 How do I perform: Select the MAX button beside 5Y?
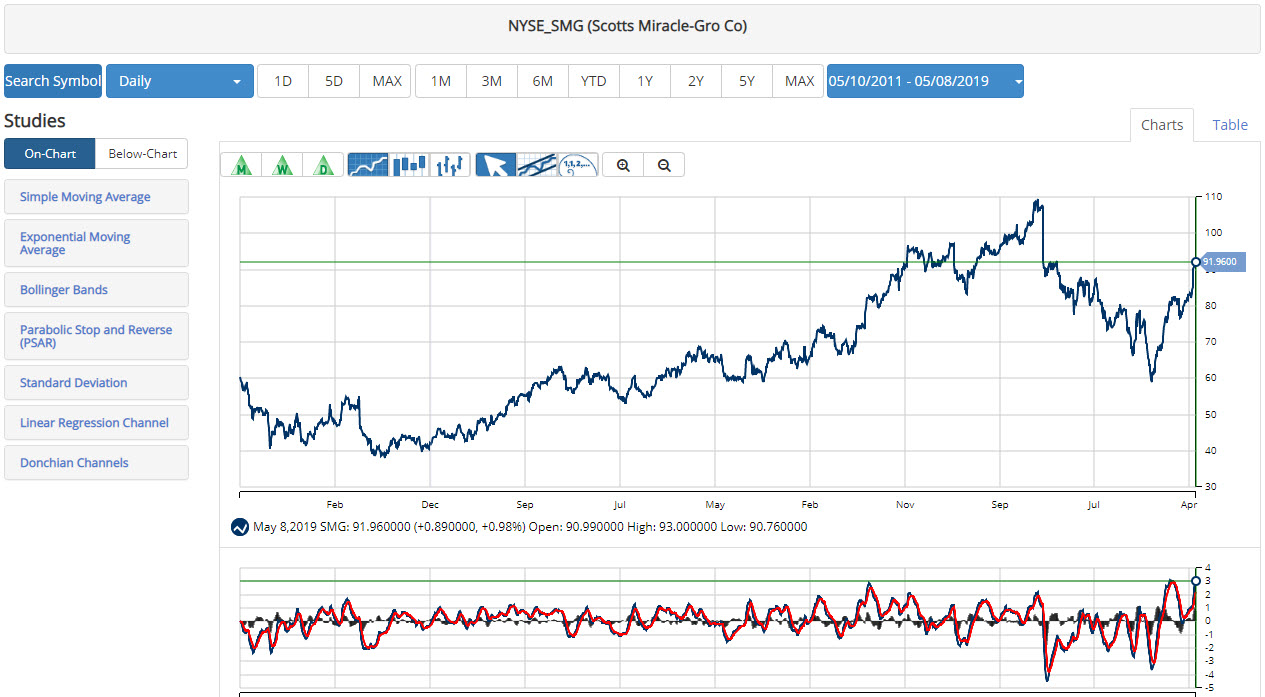tap(799, 81)
